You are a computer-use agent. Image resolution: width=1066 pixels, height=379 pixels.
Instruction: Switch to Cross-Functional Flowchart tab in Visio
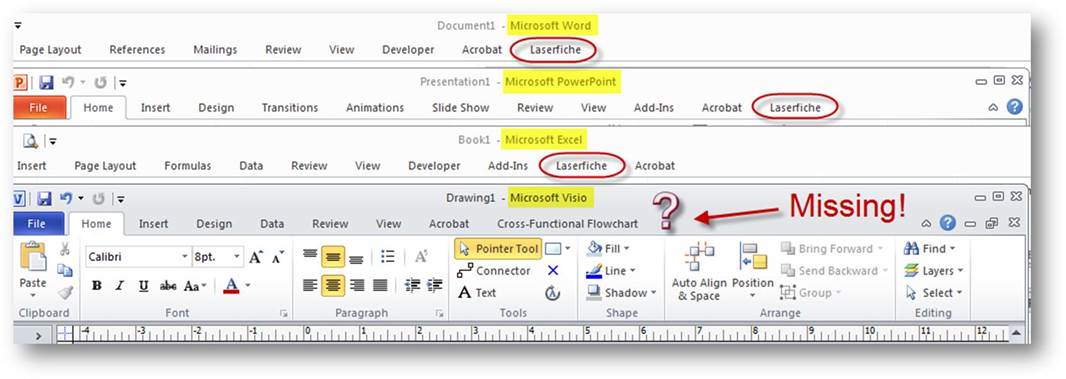(x=567, y=224)
